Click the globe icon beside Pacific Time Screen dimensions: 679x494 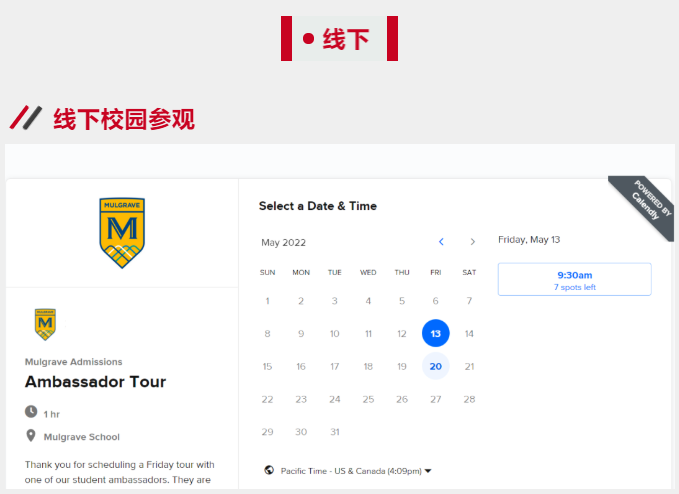tap(269, 470)
